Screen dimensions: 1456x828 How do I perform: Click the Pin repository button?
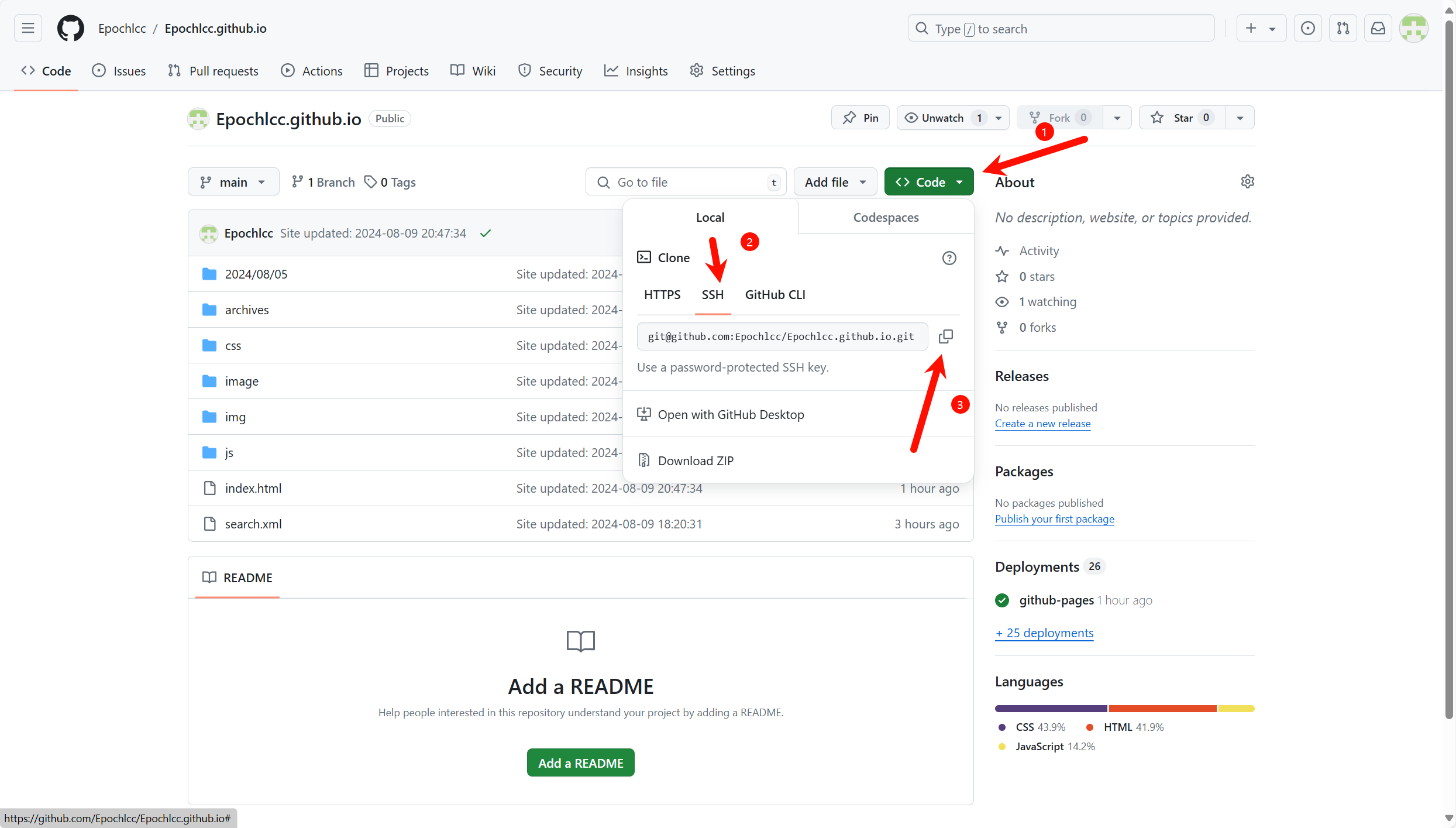click(x=860, y=118)
